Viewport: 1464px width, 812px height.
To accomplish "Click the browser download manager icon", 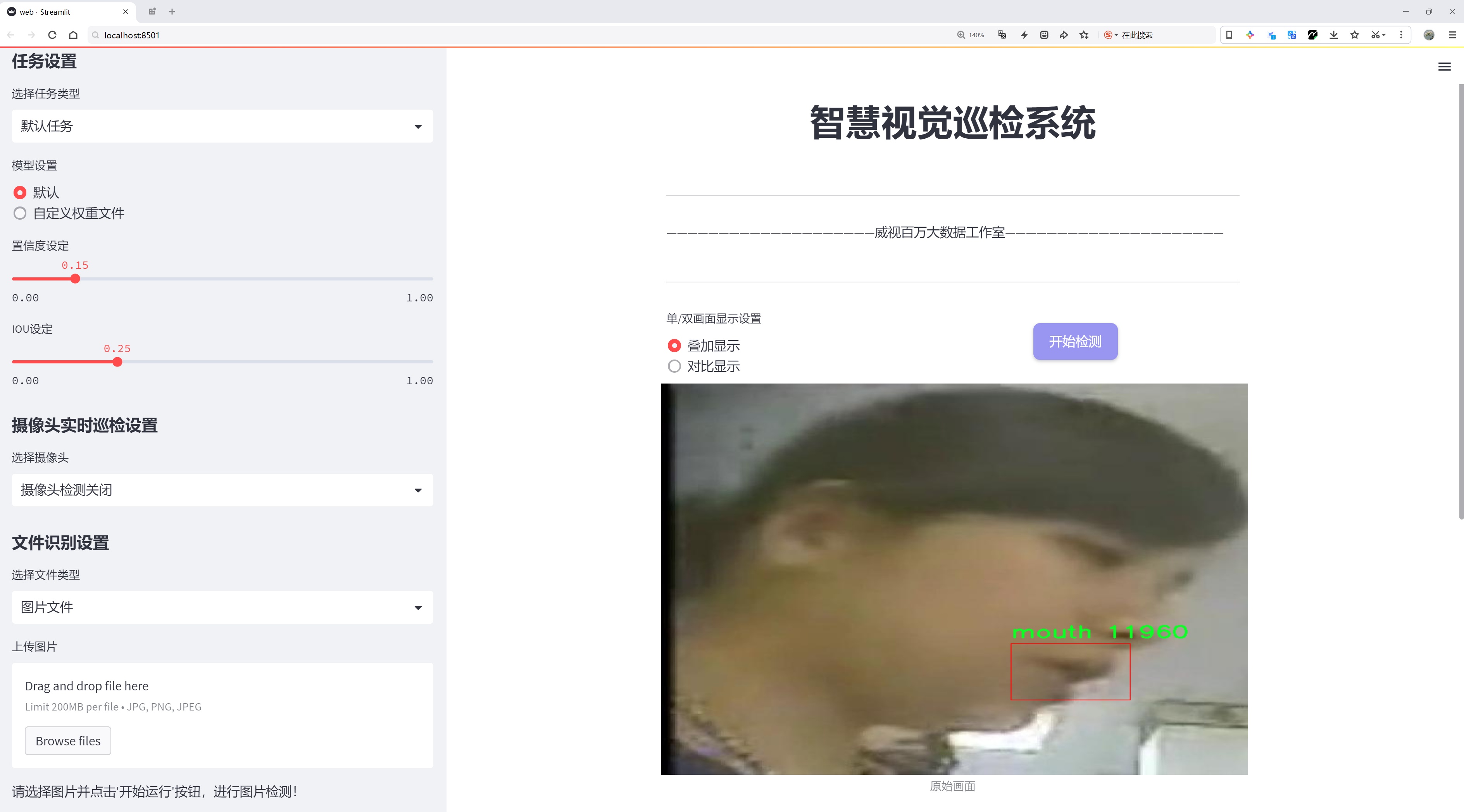I will click(x=1333, y=34).
